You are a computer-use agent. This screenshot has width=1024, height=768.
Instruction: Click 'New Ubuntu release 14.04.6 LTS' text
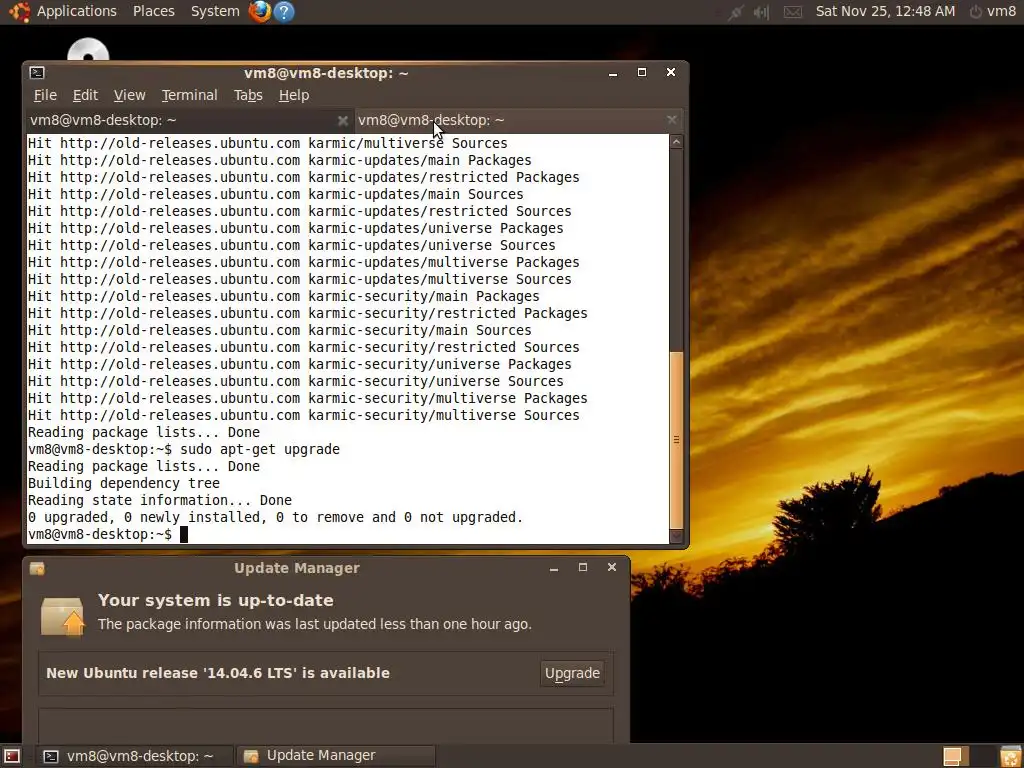click(218, 673)
